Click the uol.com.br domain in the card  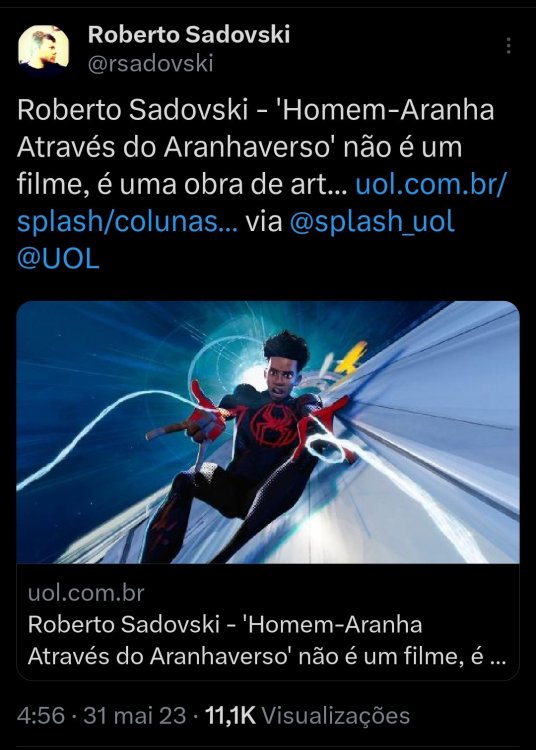pyautogui.click(x=86, y=593)
